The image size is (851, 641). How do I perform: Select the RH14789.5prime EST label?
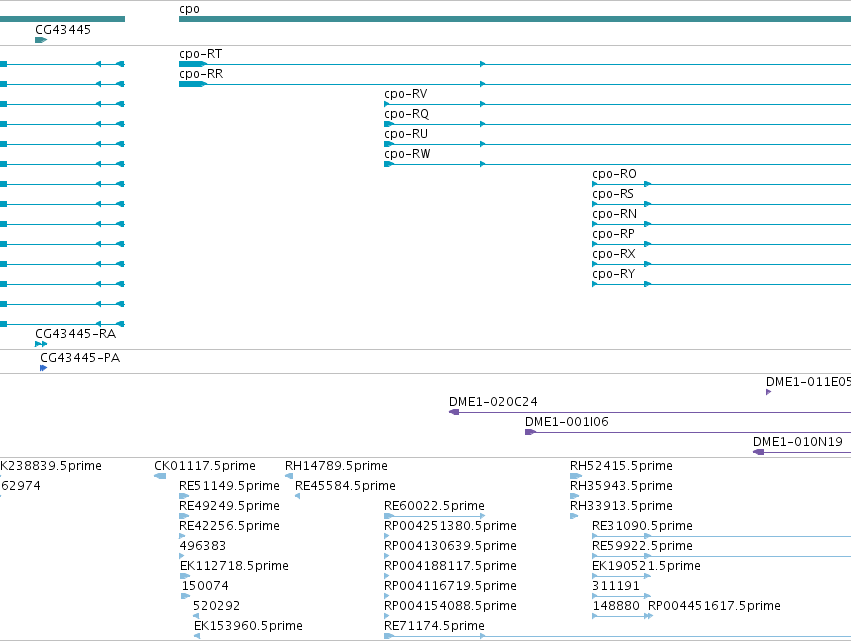pyautogui.click(x=336, y=466)
